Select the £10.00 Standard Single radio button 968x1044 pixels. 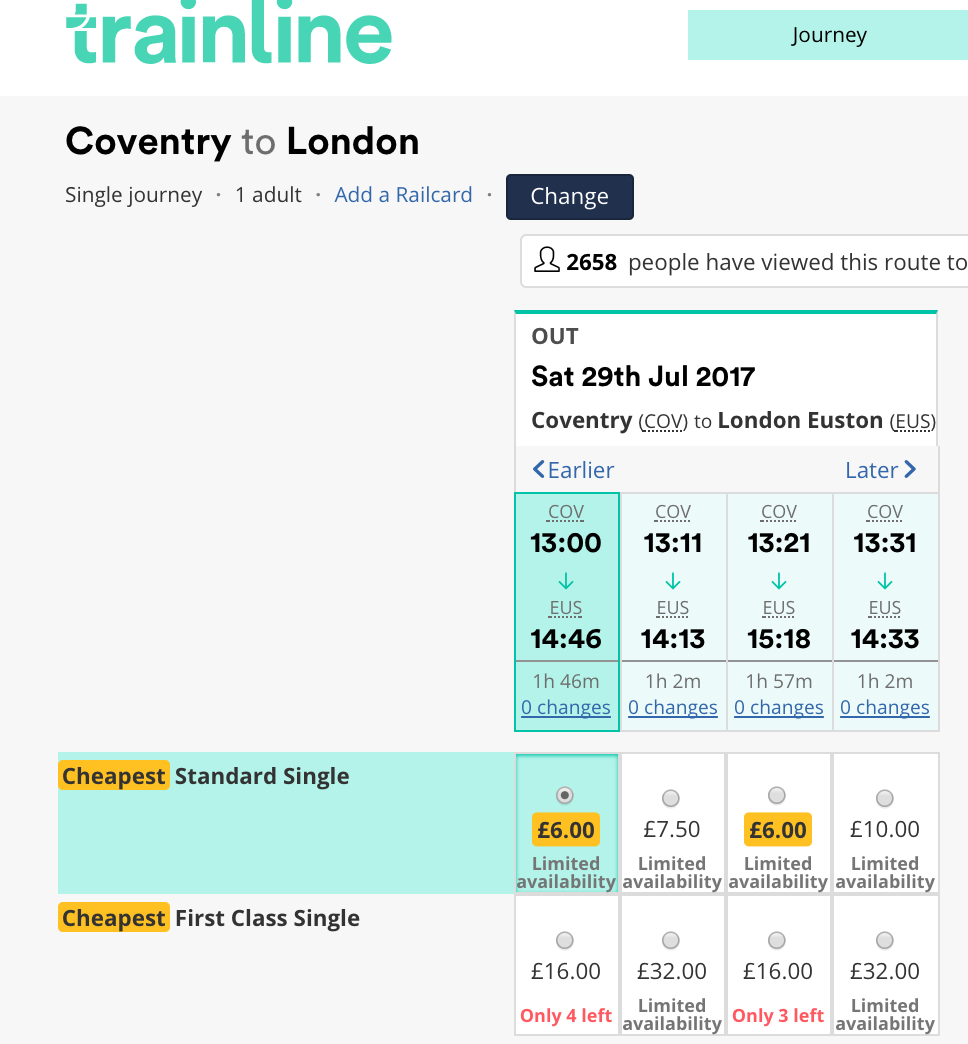pos(885,798)
